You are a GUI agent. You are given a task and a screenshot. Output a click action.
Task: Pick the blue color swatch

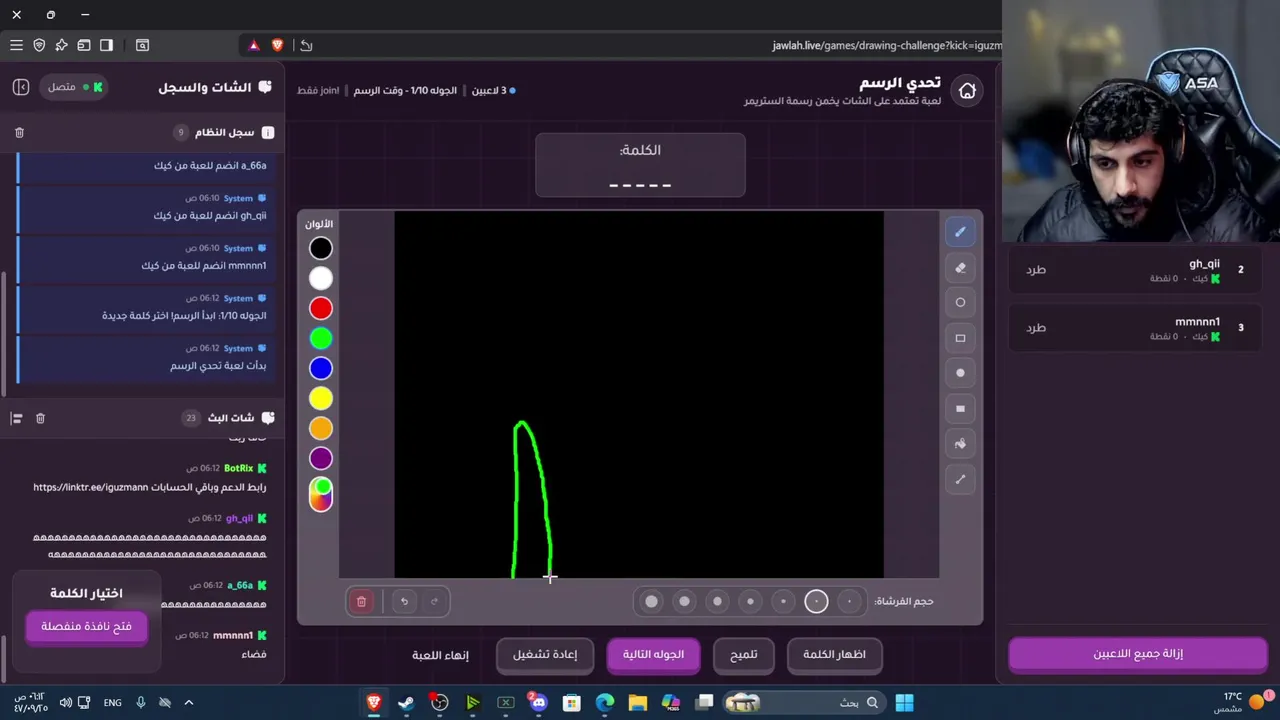321,368
